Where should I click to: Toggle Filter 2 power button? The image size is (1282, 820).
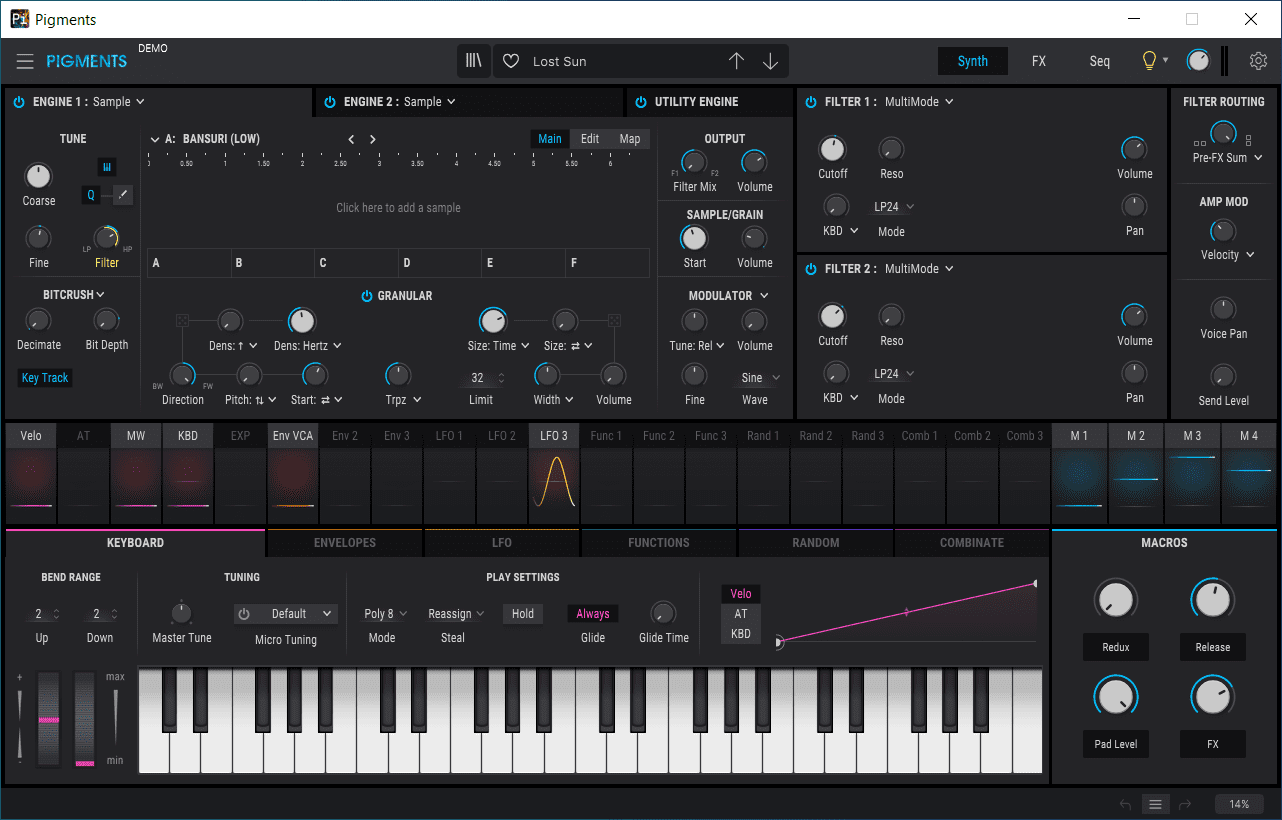coord(811,269)
